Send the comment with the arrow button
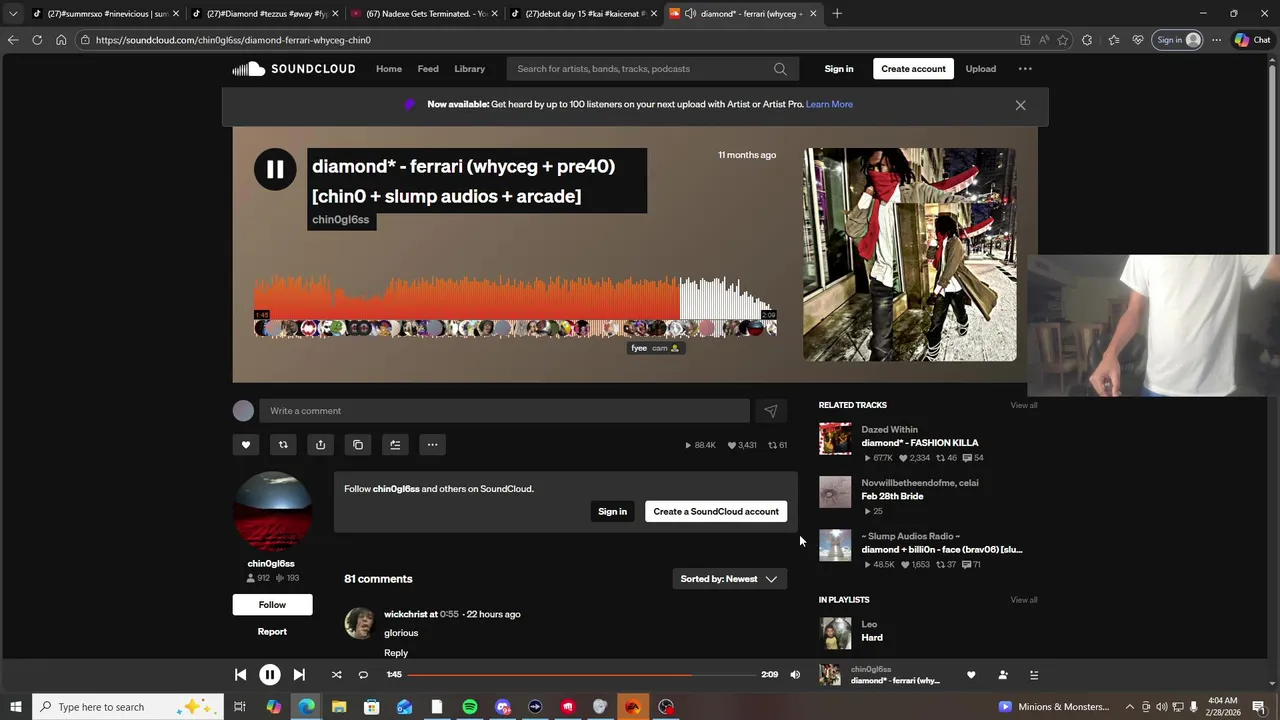 [x=771, y=411]
